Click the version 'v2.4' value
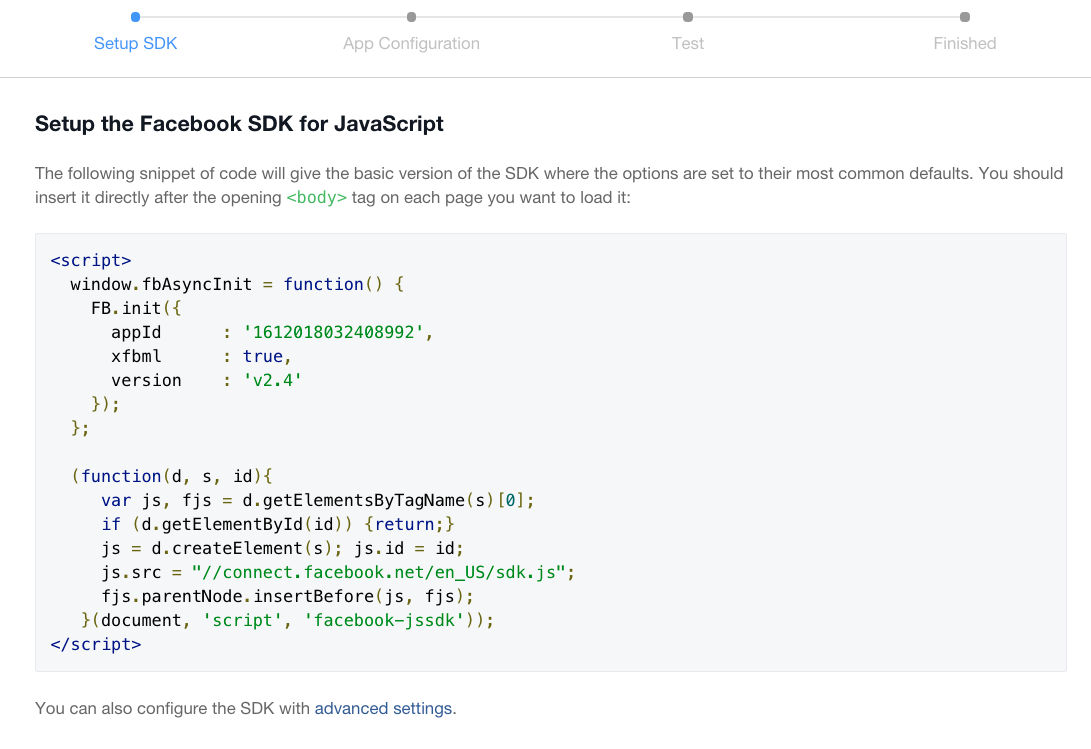The image size is (1091, 749). click(x=272, y=381)
